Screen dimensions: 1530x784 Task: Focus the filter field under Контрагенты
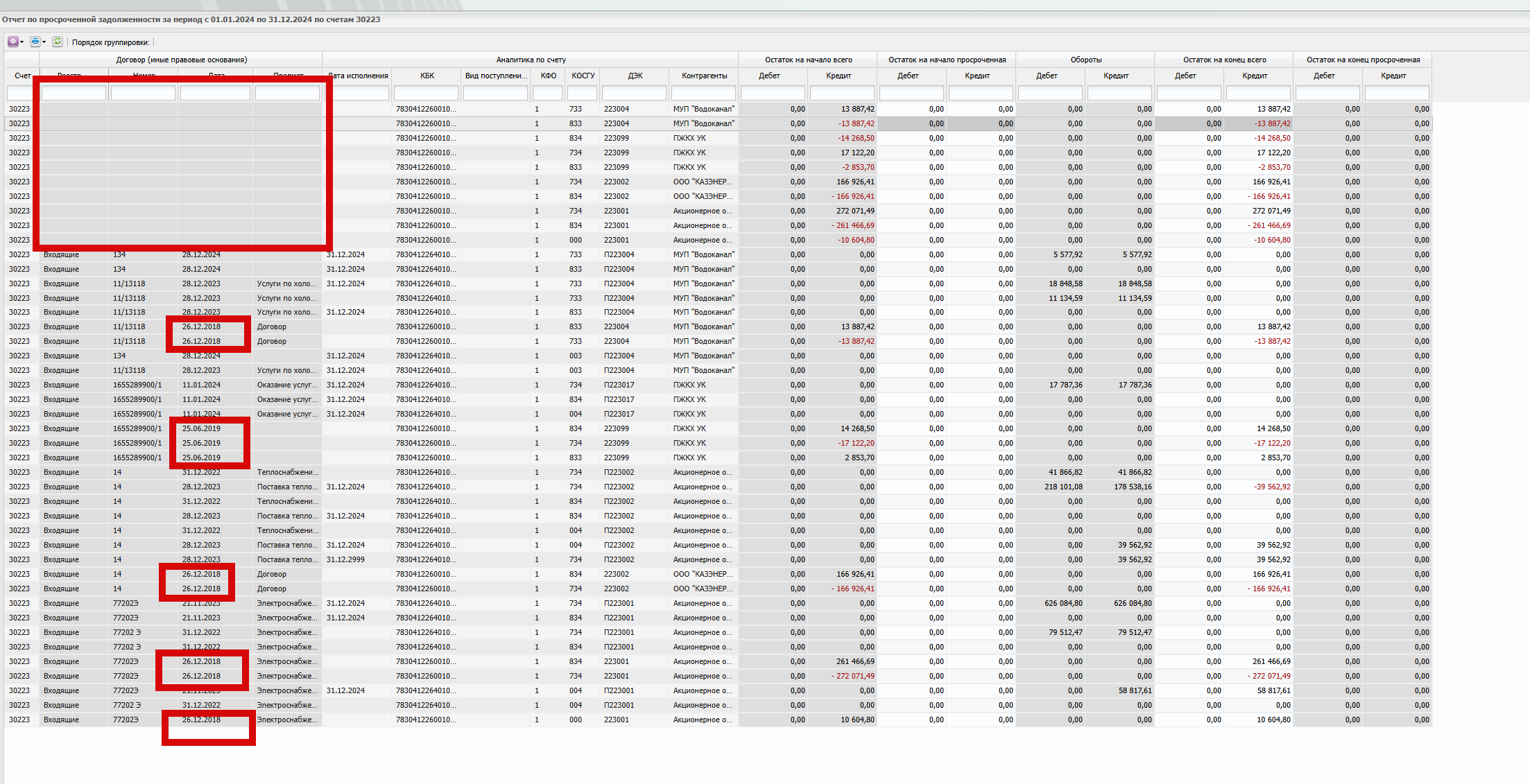click(x=703, y=93)
